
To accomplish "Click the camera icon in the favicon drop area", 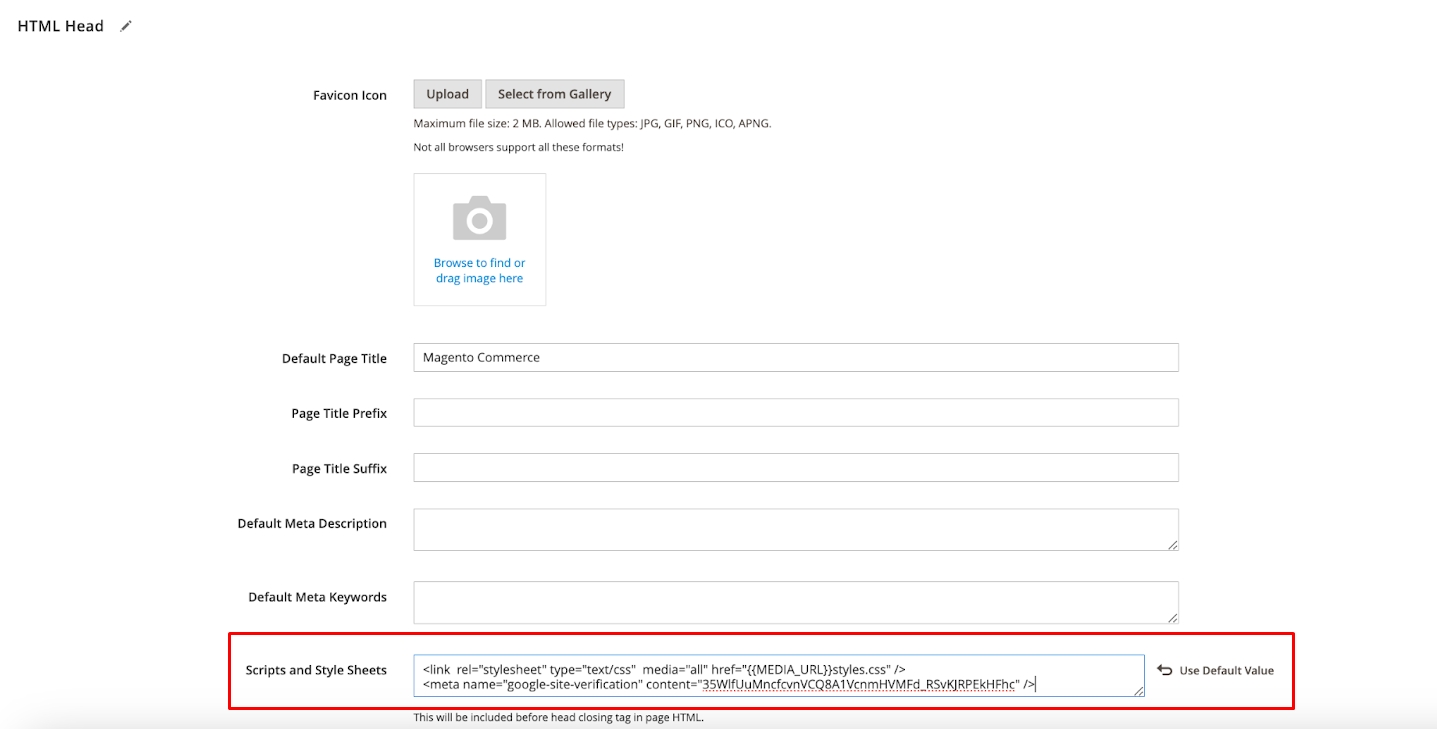I will [x=480, y=218].
